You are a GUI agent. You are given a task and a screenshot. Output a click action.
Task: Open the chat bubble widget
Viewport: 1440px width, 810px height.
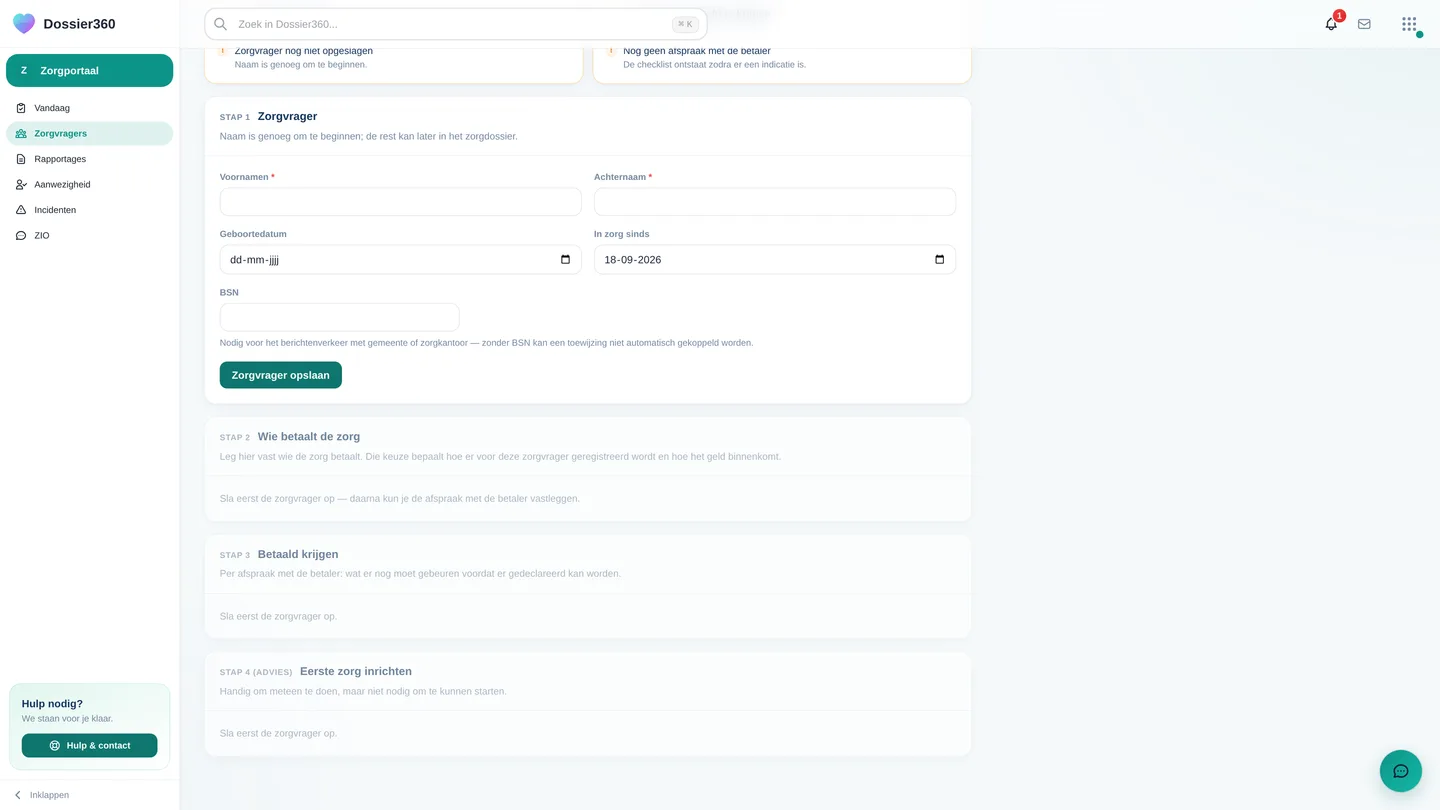pyautogui.click(x=1401, y=771)
